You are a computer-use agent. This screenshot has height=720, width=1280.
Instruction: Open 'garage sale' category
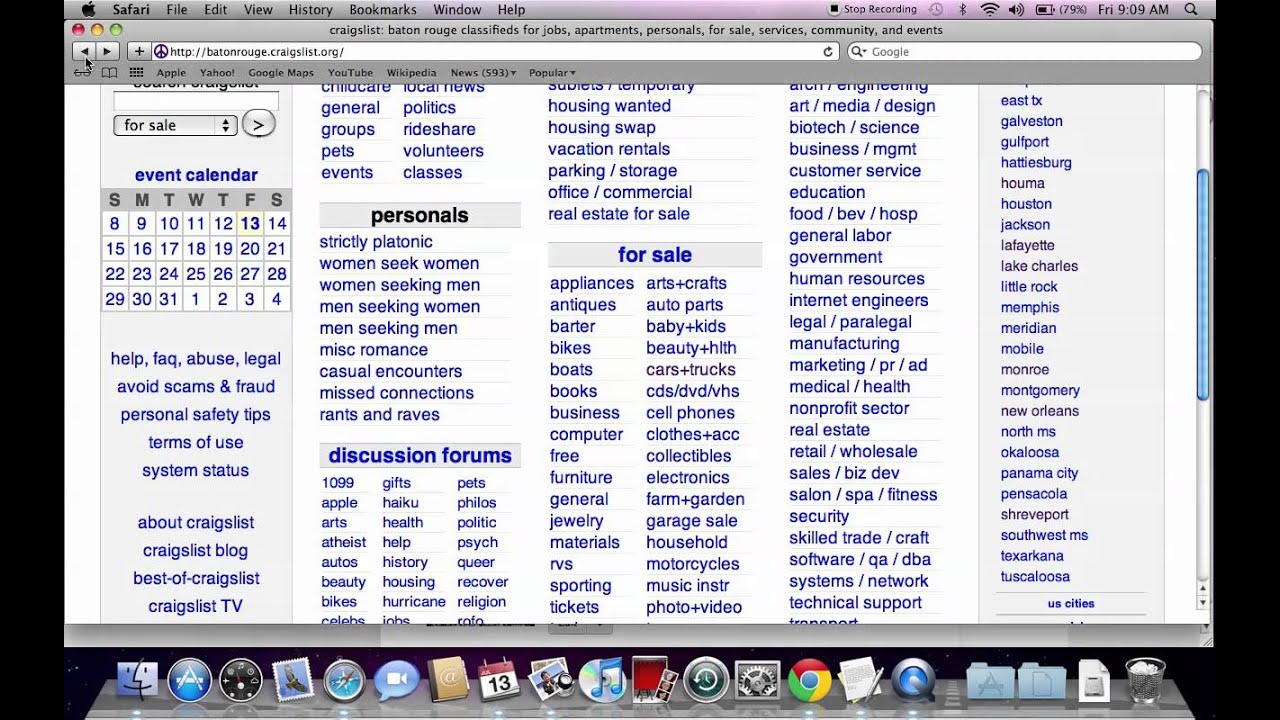coord(692,521)
